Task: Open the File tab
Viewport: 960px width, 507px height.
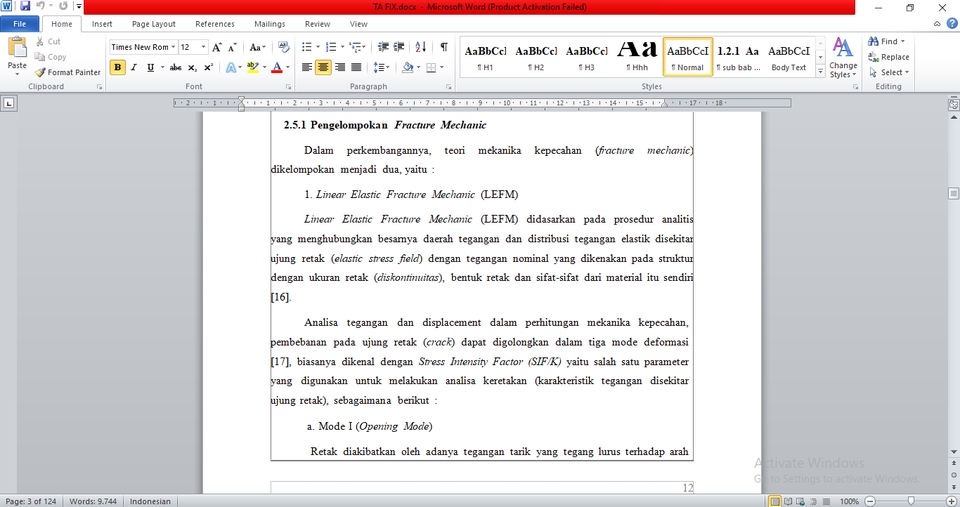Action: coord(20,24)
